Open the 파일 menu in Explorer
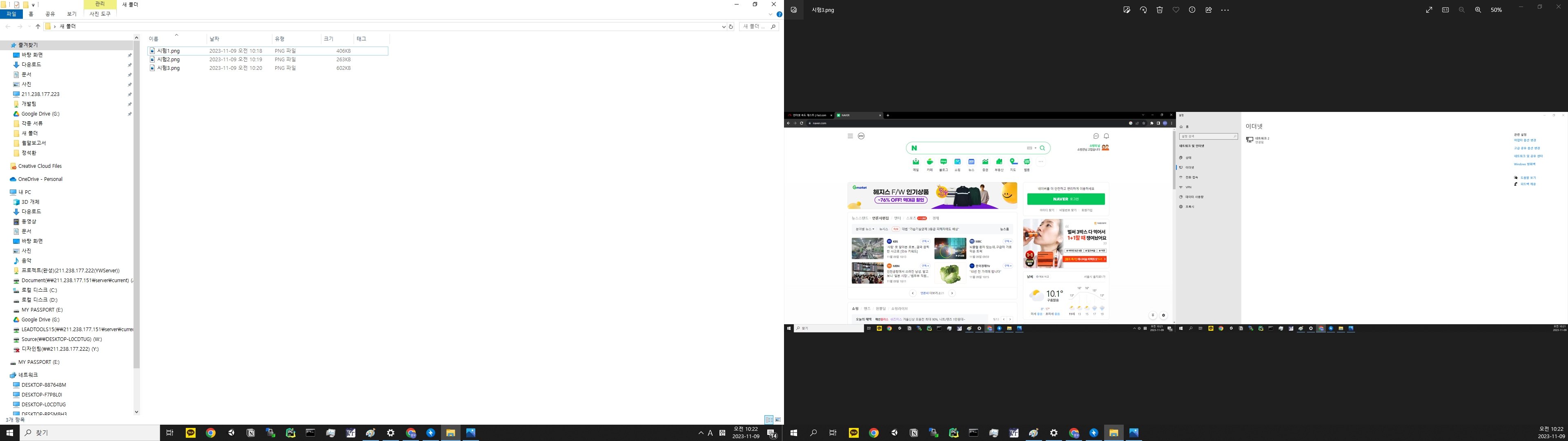The image size is (1568, 441). [x=11, y=14]
